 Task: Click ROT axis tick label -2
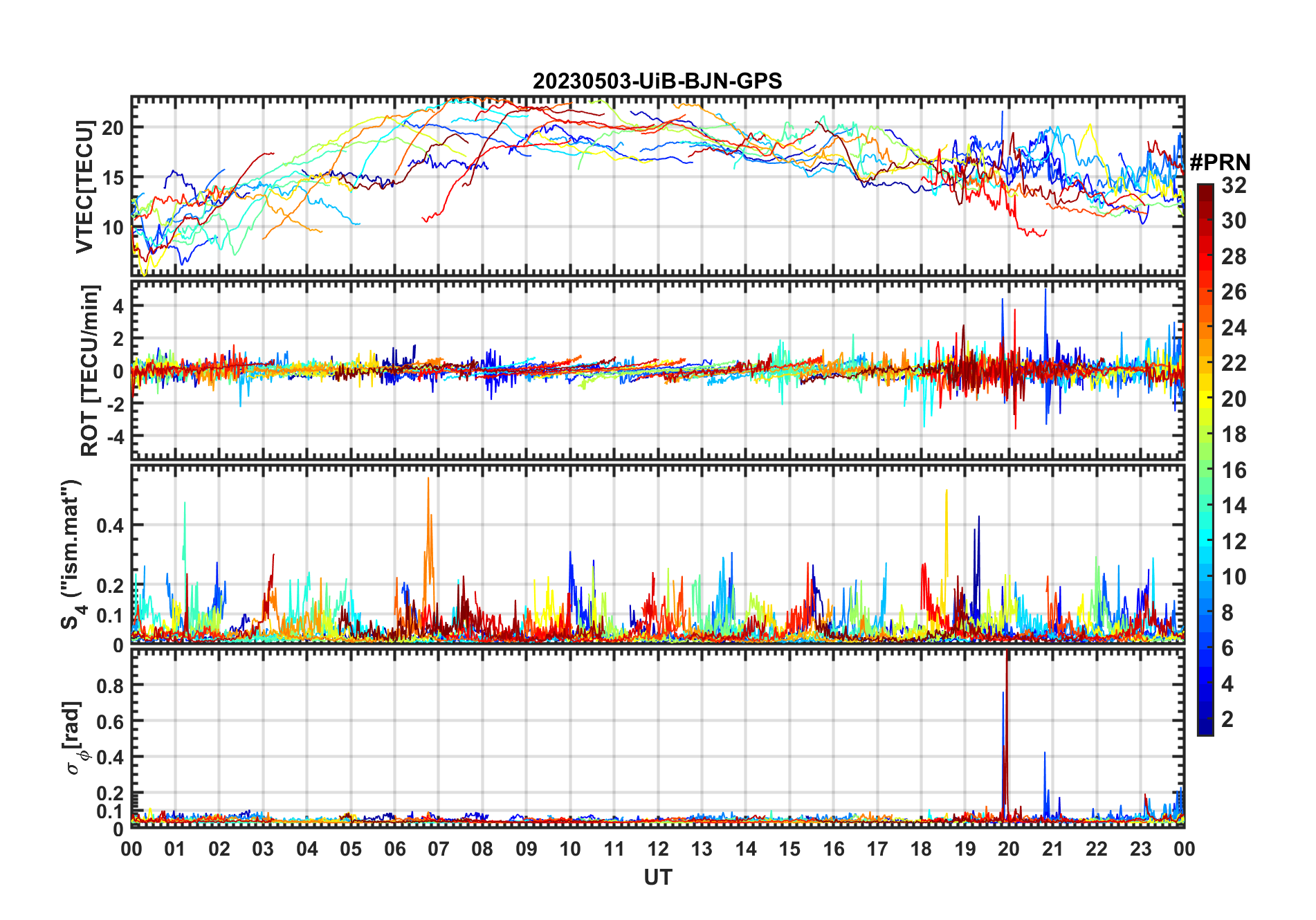115,405
